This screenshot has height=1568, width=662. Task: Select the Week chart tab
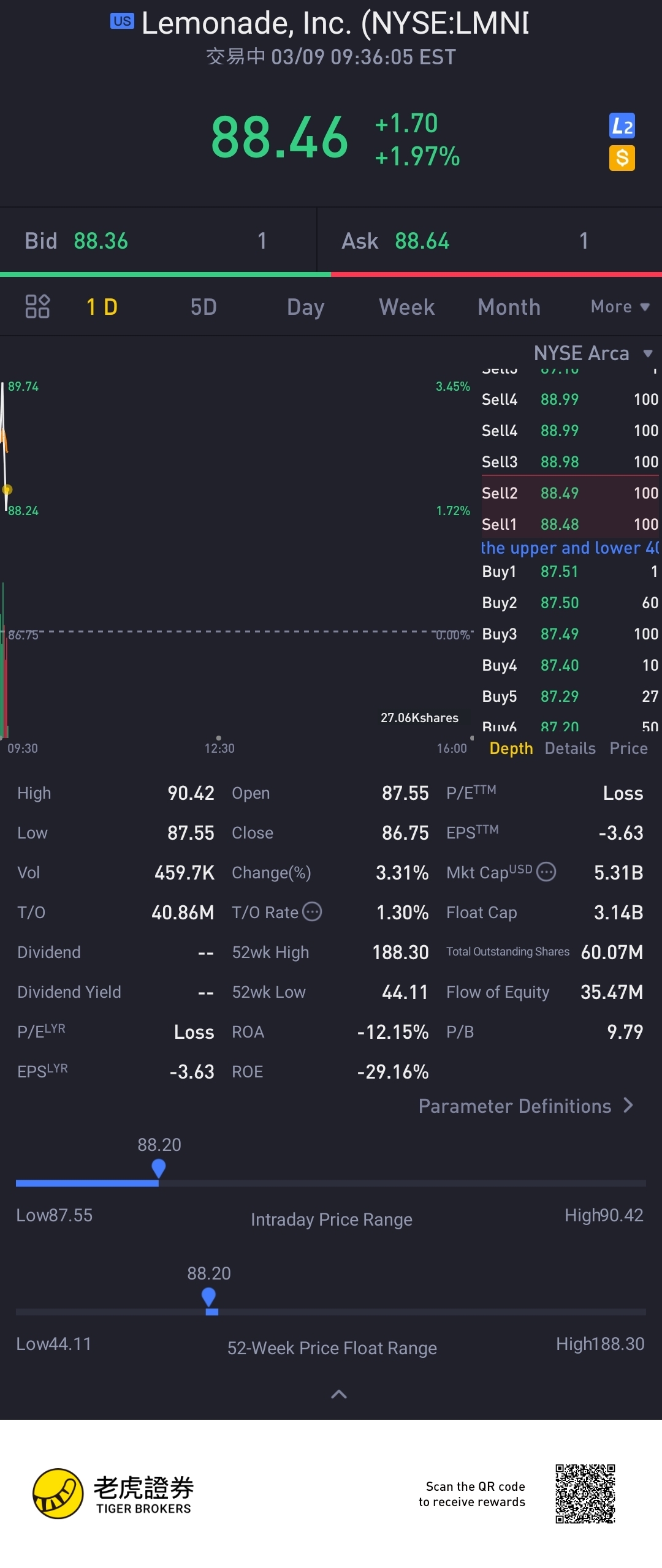tap(406, 307)
